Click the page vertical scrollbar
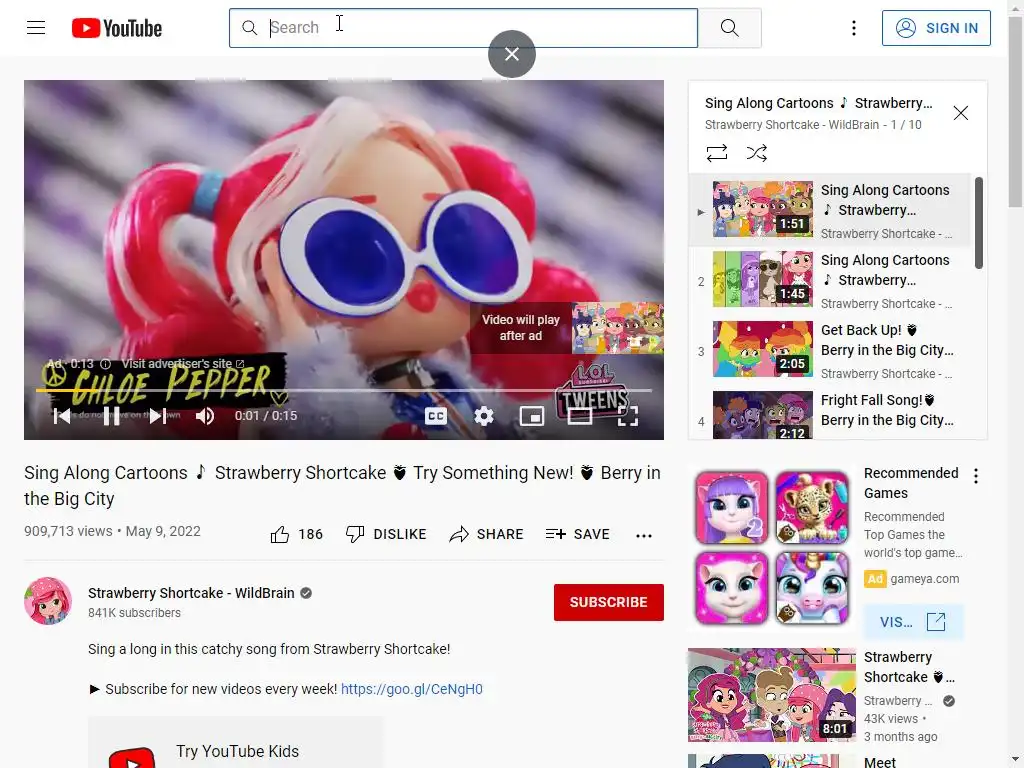Image resolution: width=1024 pixels, height=768 pixels. click(x=1015, y=111)
